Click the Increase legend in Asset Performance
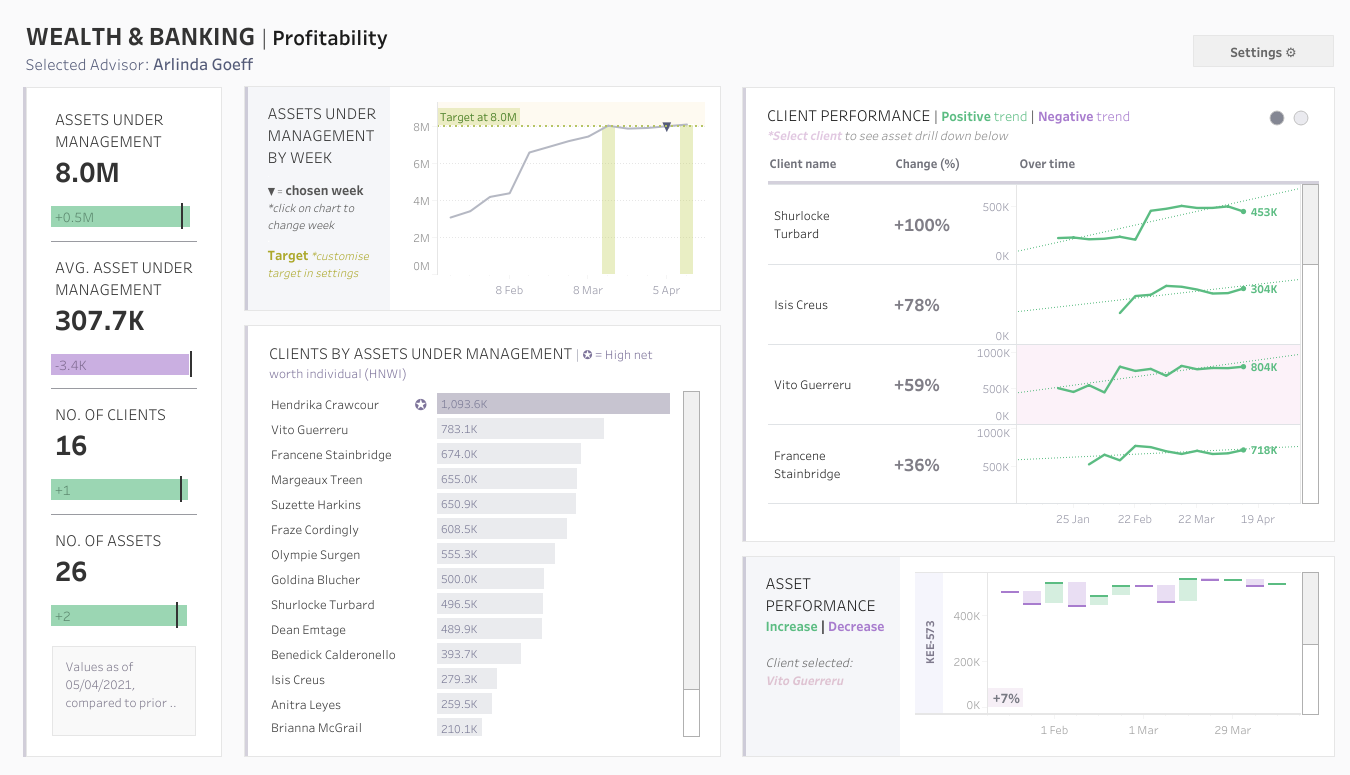The width and height of the screenshot is (1350, 775). [791, 626]
